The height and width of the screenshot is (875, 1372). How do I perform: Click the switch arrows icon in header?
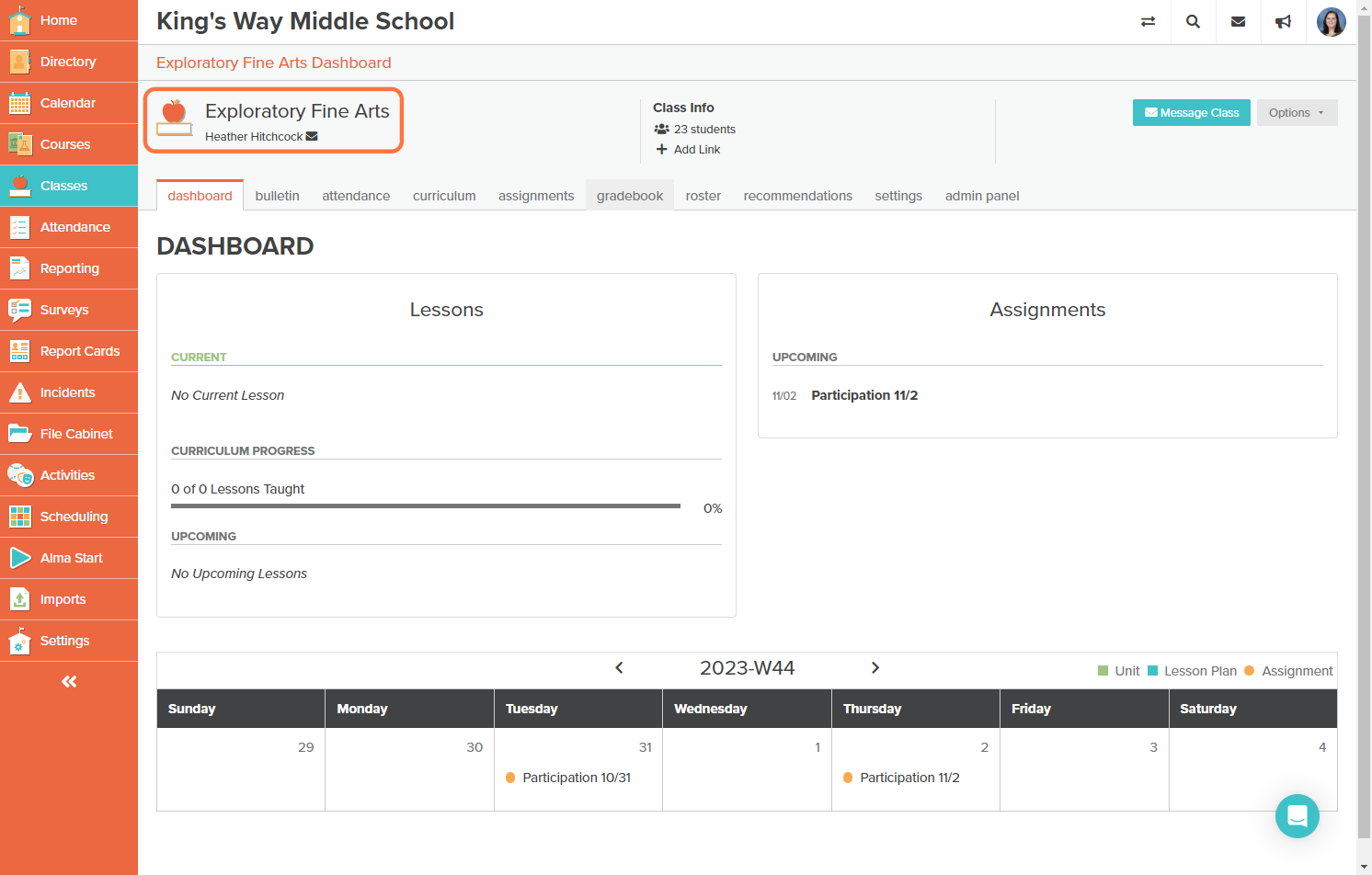(x=1148, y=21)
